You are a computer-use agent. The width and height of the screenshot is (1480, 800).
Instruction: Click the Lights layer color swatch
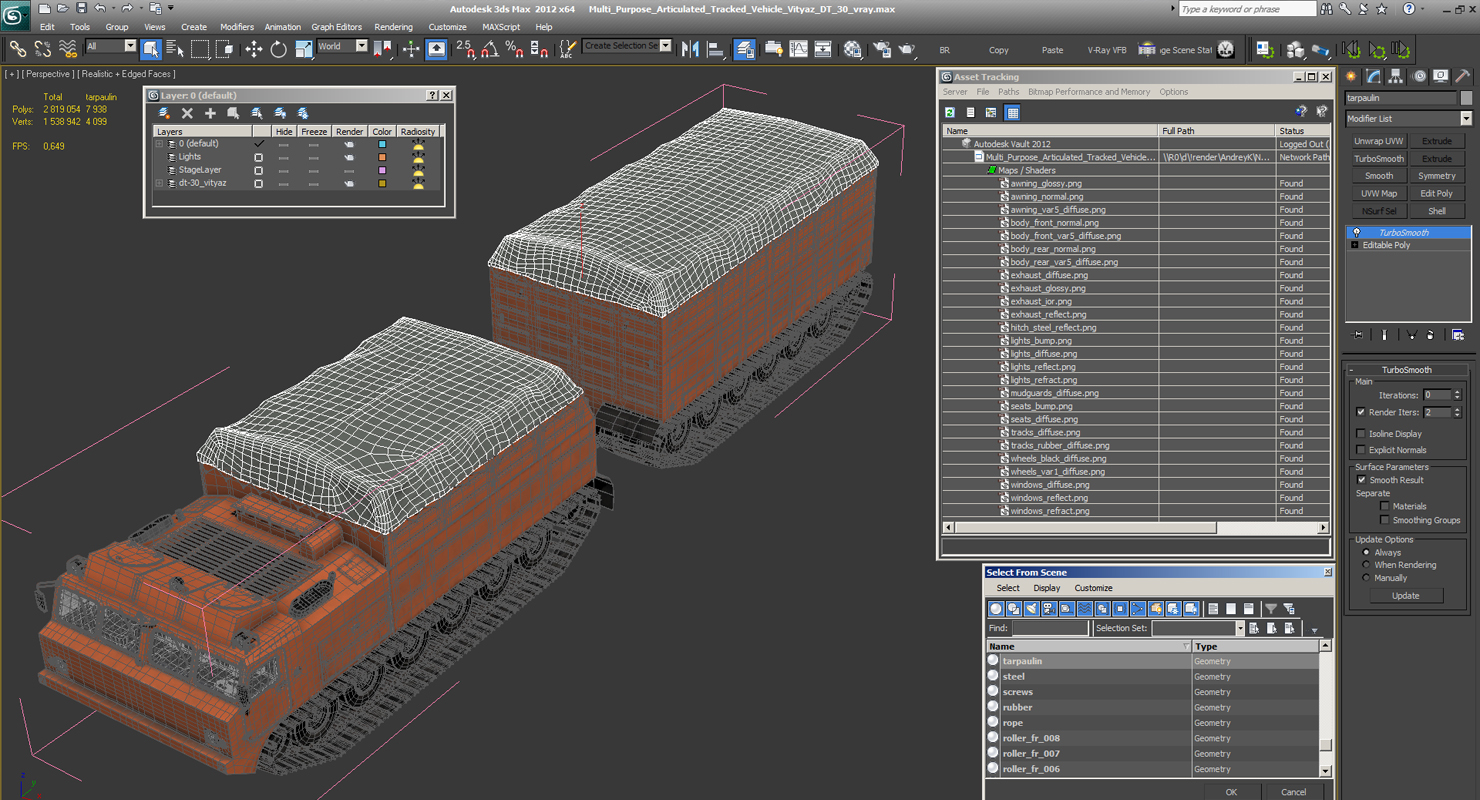tap(382, 157)
